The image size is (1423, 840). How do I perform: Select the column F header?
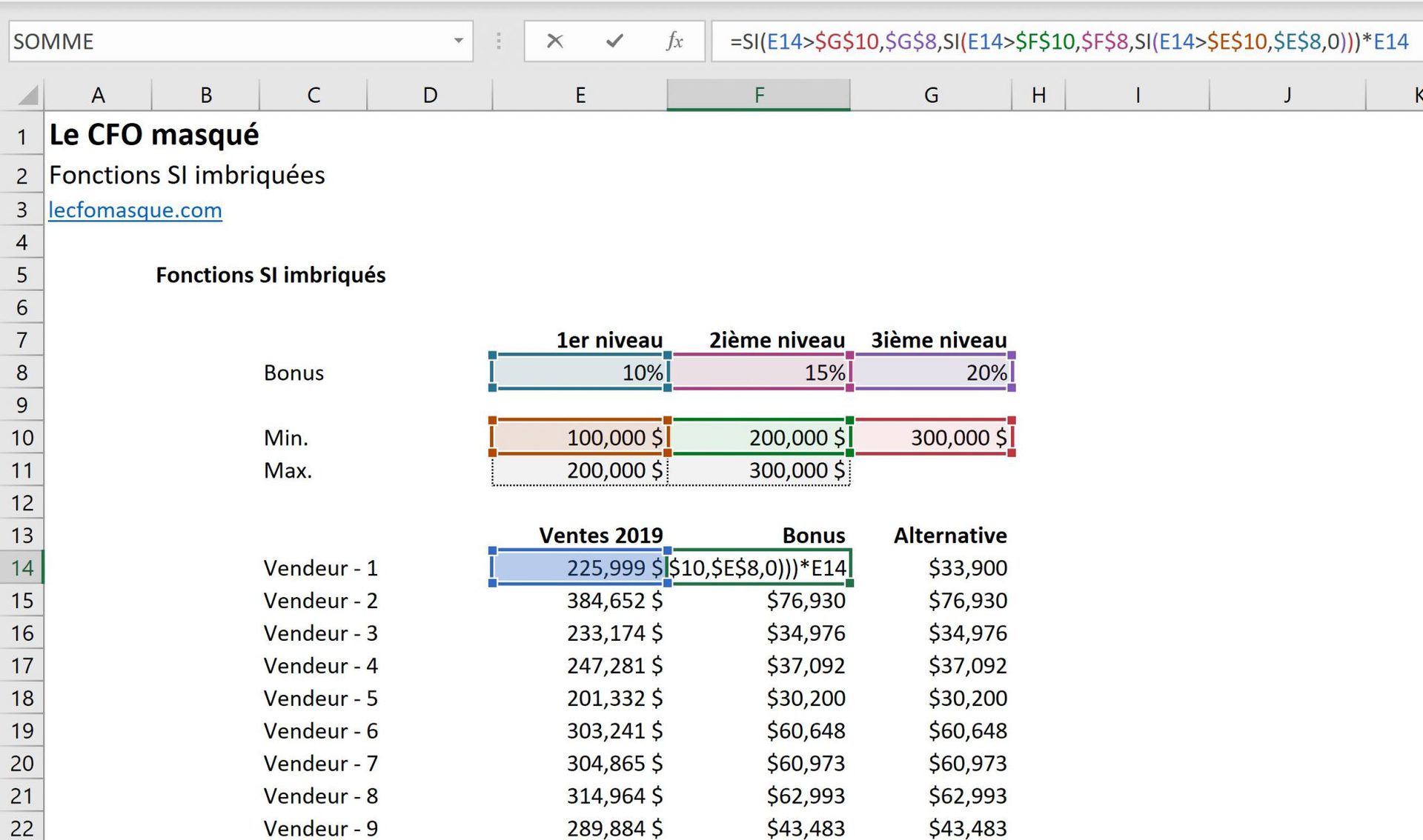[x=757, y=95]
